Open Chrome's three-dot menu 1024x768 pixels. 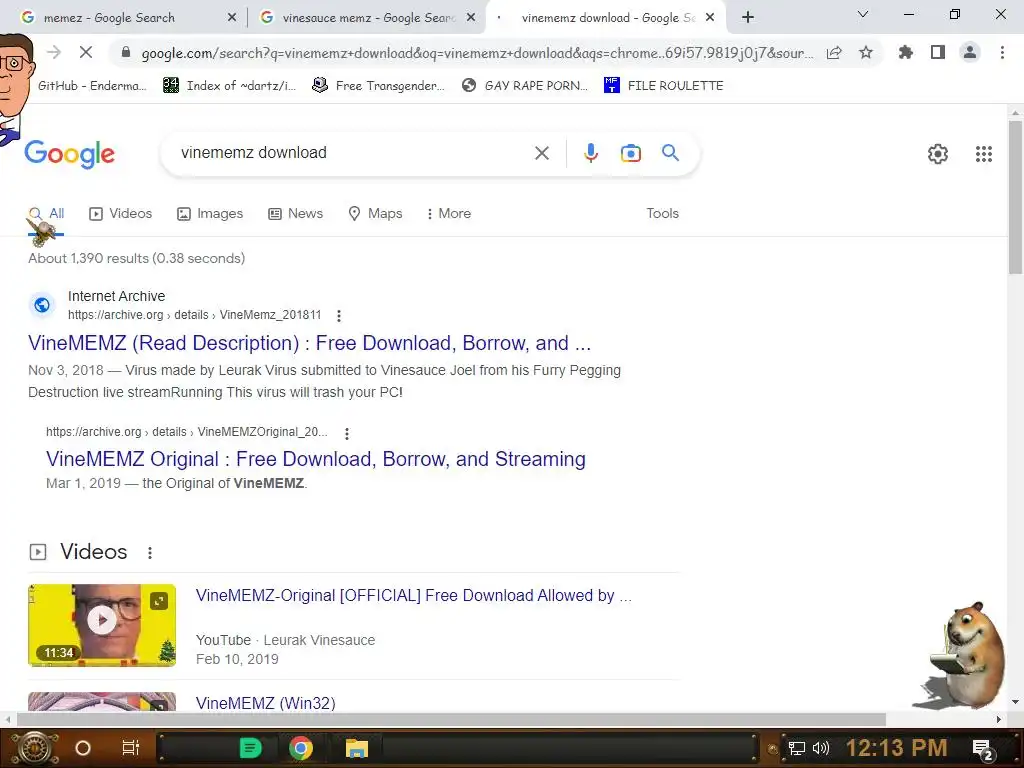pos(1002,52)
